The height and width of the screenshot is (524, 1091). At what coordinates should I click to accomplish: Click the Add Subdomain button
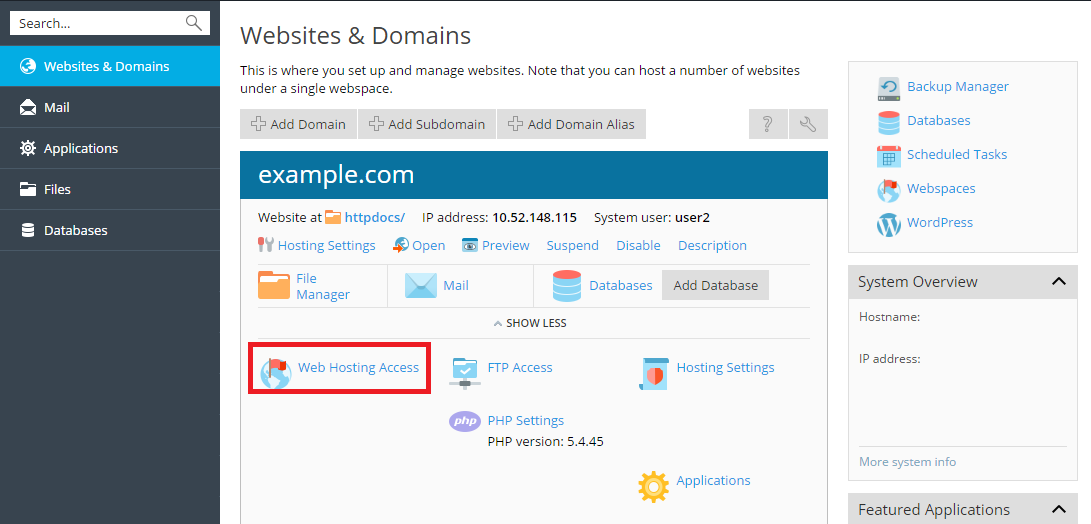pos(427,125)
